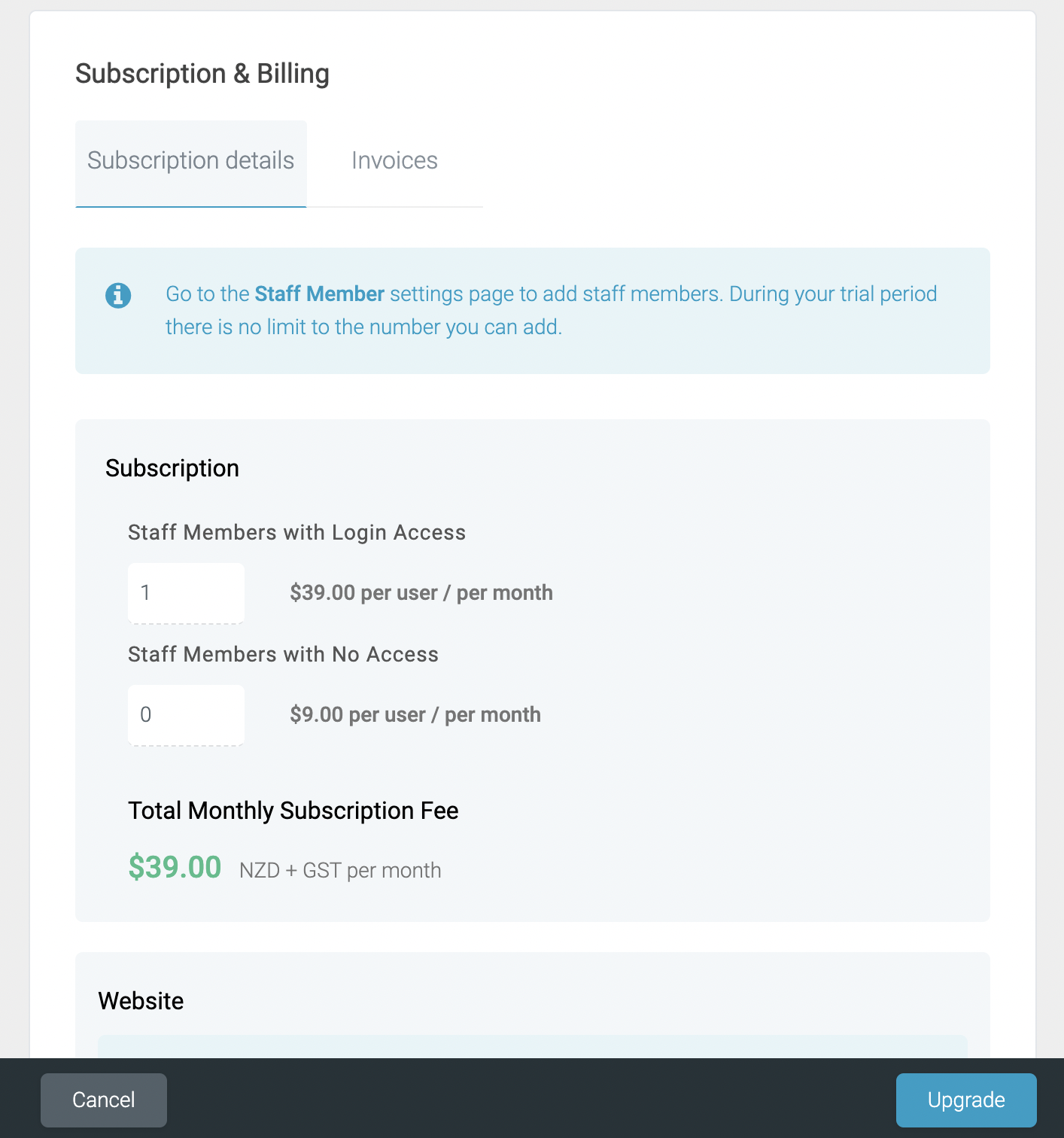The width and height of the screenshot is (1064, 1138).
Task: Click the Subscription & Billing heading
Action: pos(202,74)
